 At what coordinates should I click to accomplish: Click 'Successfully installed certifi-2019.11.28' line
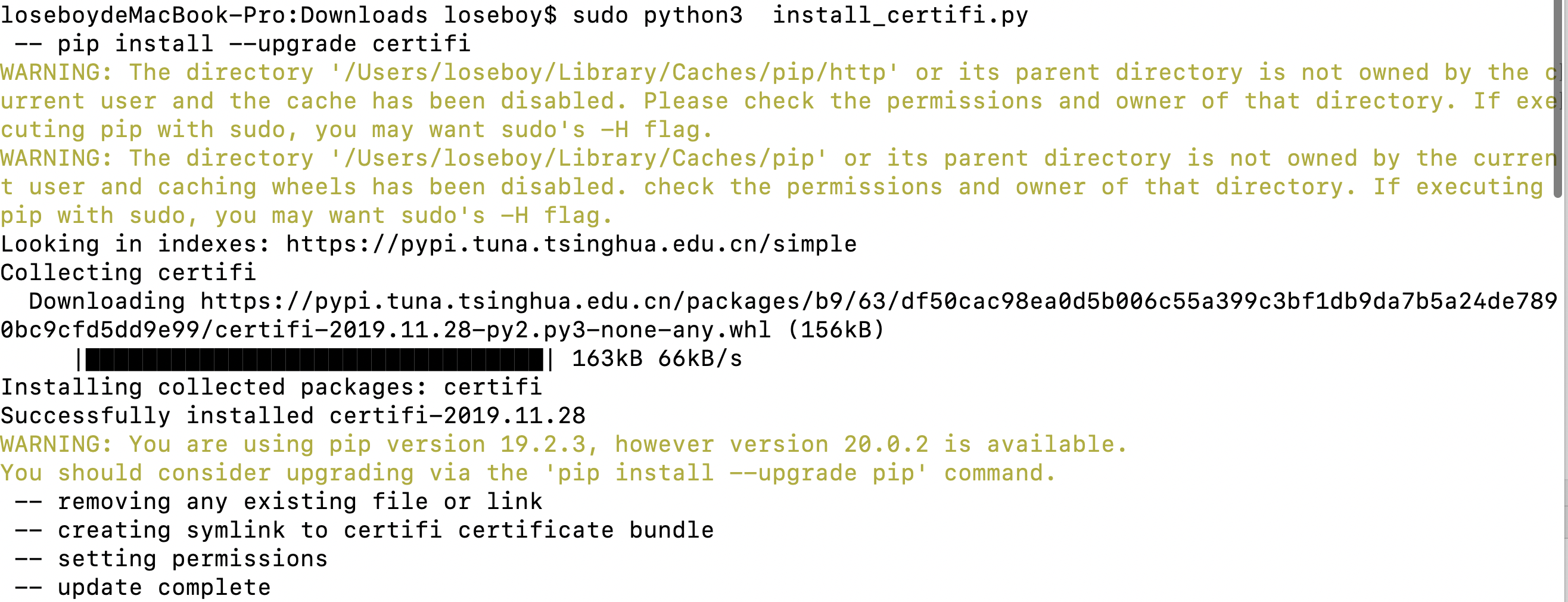(x=293, y=416)
